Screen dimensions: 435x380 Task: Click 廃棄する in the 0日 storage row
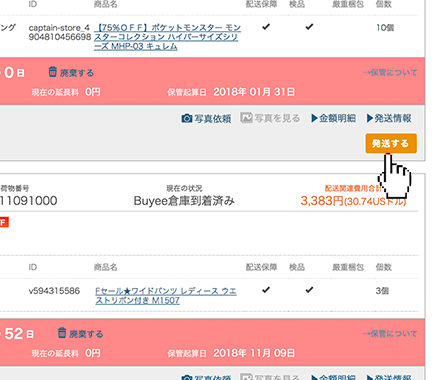click(77, 73)
